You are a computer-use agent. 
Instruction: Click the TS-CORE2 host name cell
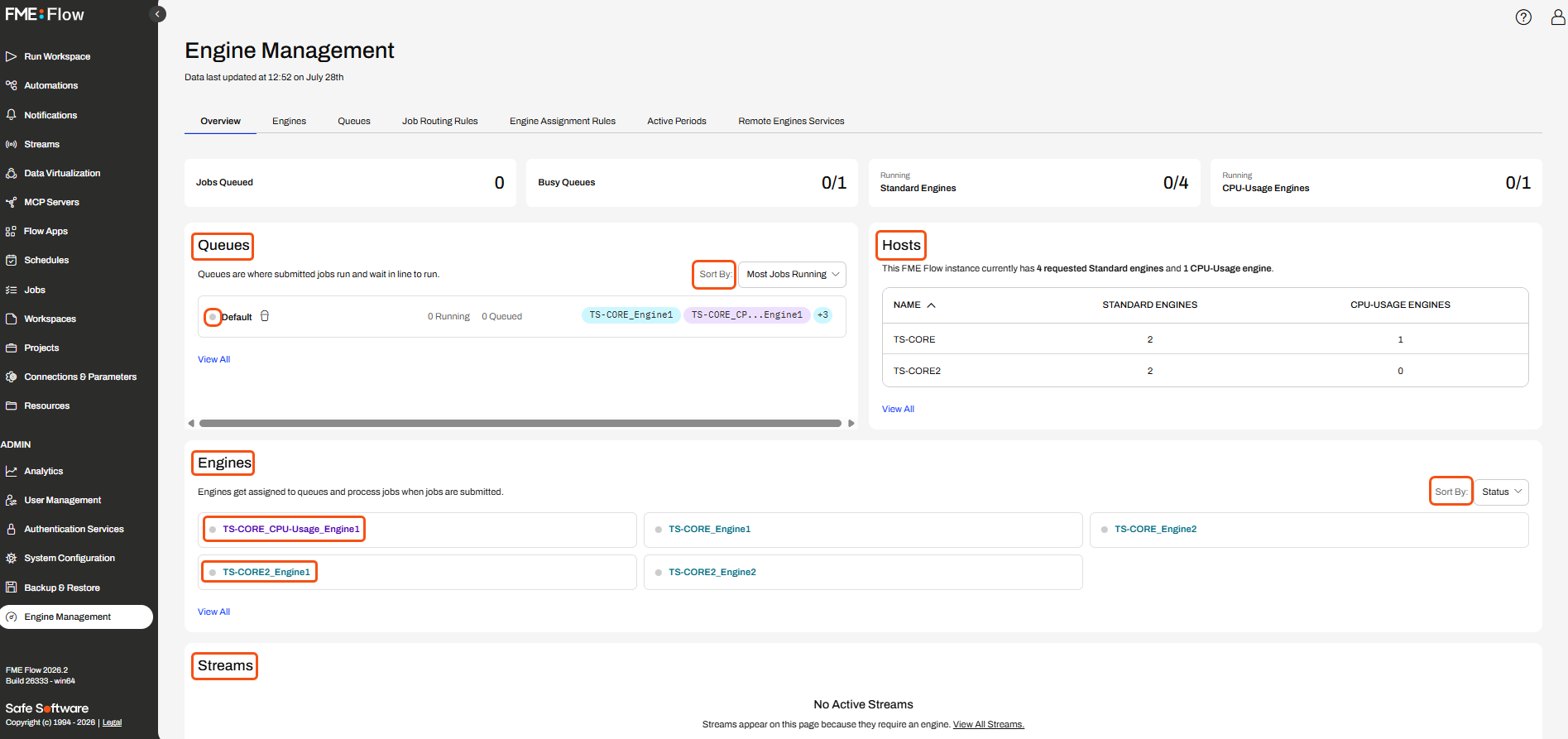click(917, 371)
